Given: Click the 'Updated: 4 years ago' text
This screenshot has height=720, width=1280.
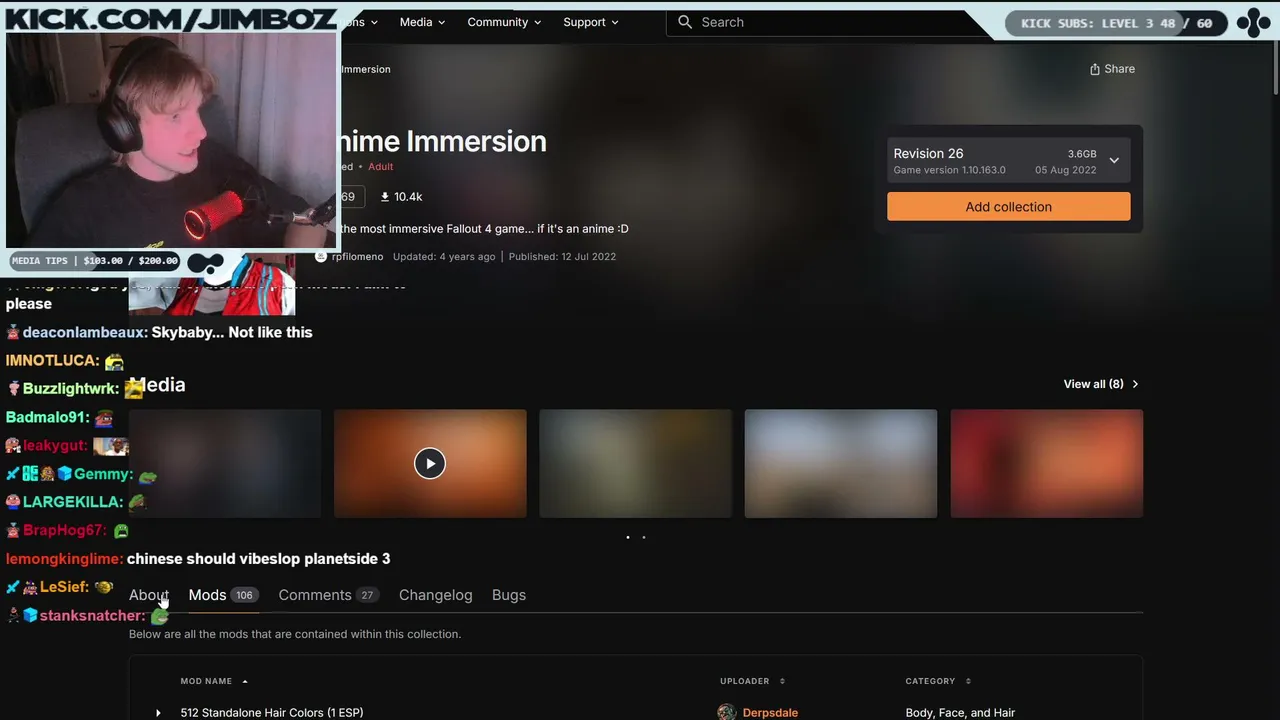Looking at the screenshot, I should pos(444,257).
